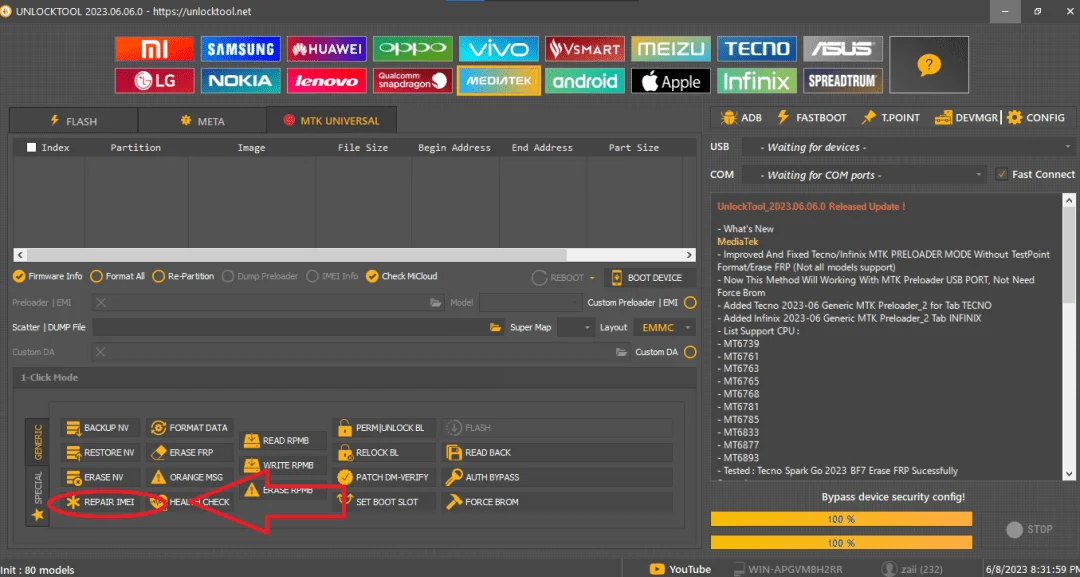Choose the Lenovo brand tile
The height and width of the screenshot is (577, 1080).
point(326,81)
